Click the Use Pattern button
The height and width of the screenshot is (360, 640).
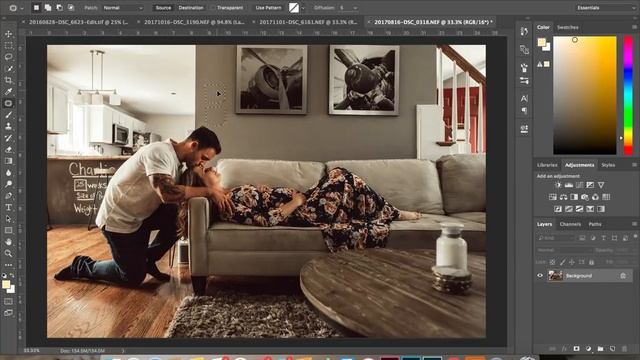point(268,8)
